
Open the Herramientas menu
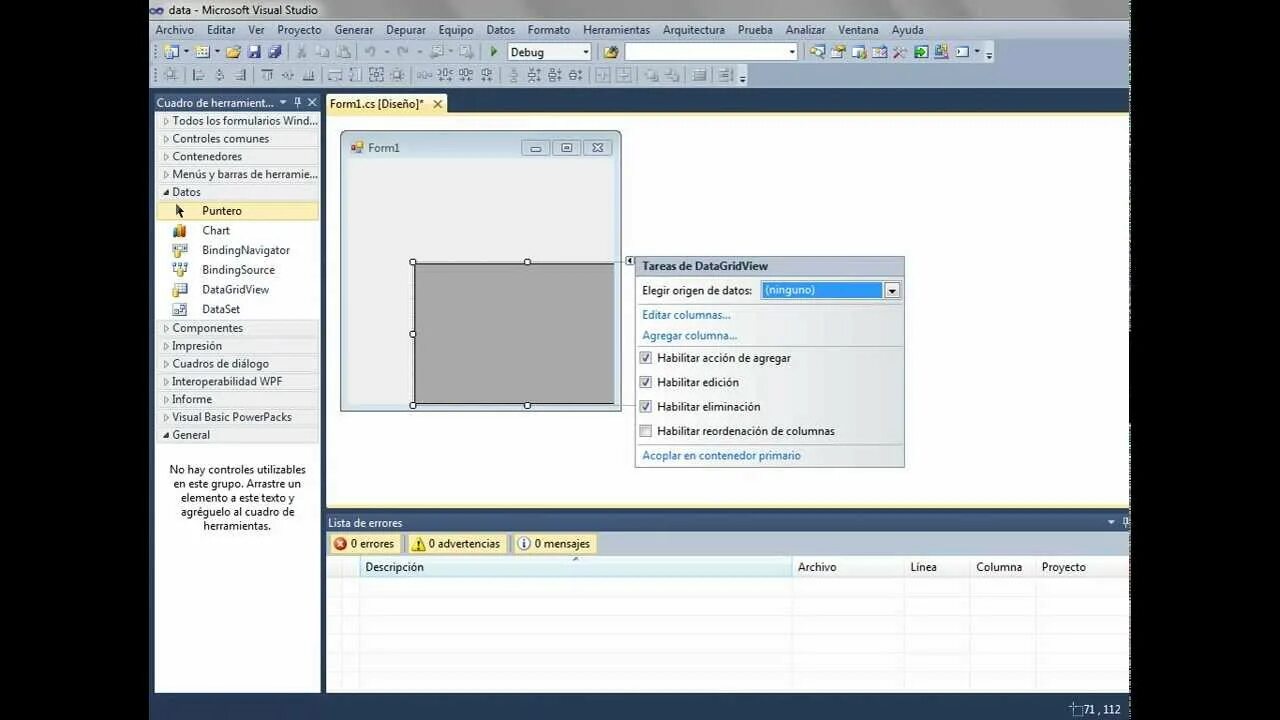click(x=616, y=30)
